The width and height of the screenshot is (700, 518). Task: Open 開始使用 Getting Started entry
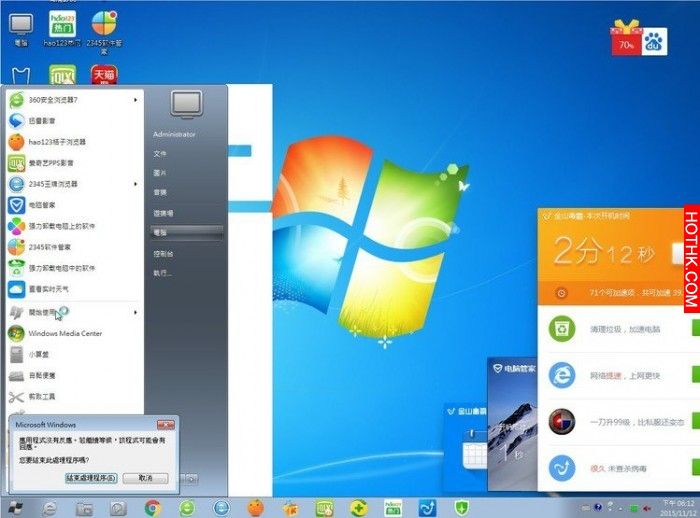pyautogui.click(x=74, y=312)
